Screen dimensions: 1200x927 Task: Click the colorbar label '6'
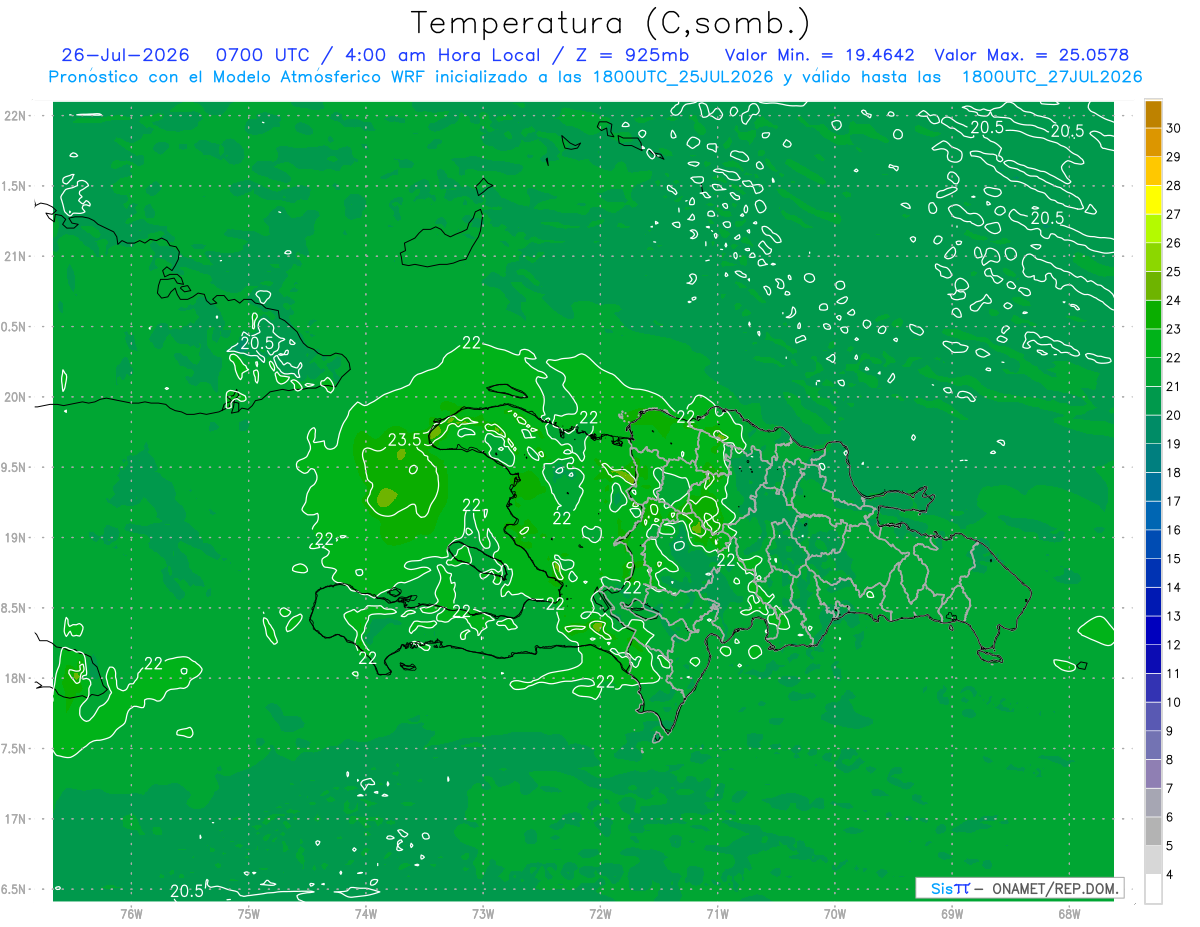tap(1171, 817)
